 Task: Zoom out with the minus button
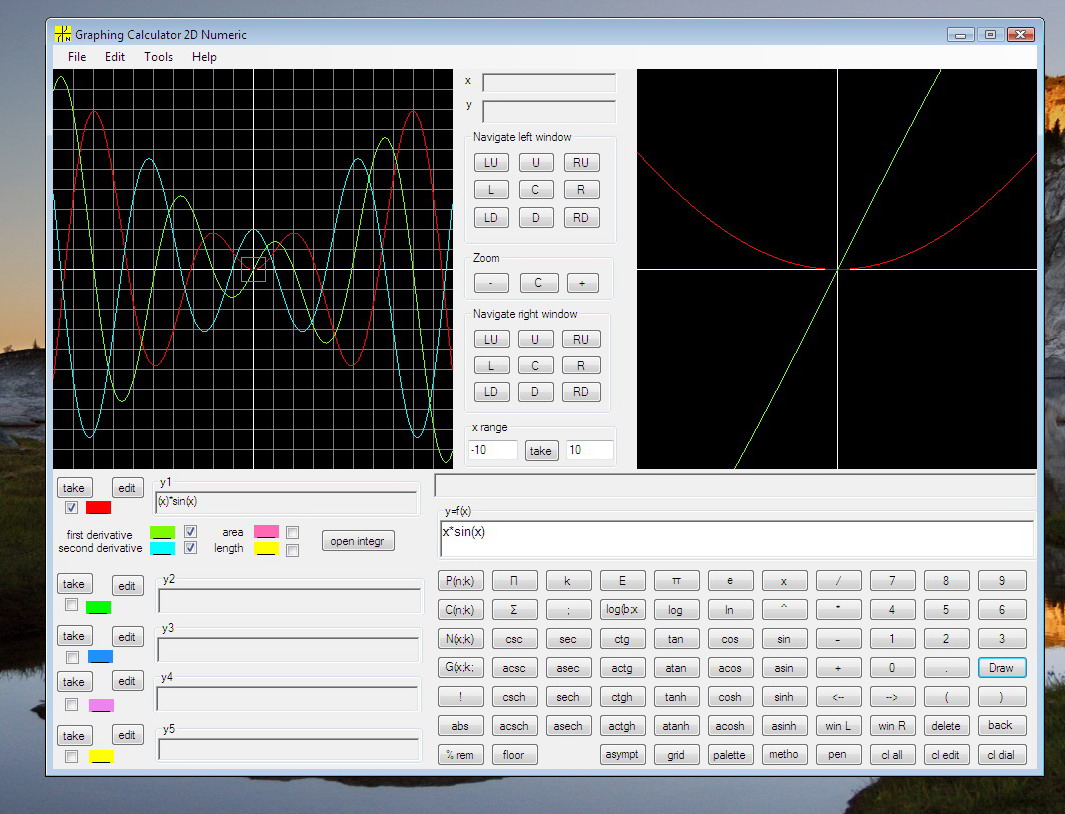point(490,283)
